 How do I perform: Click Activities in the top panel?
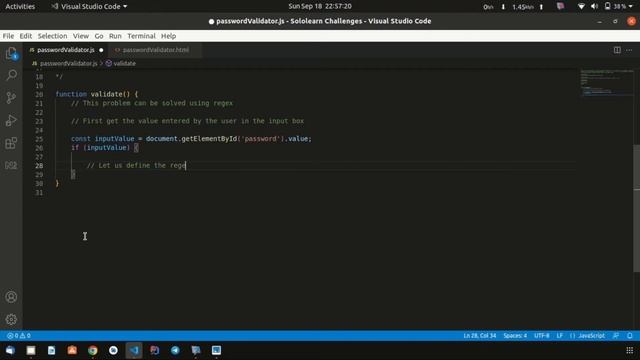(x=20, y=6)
